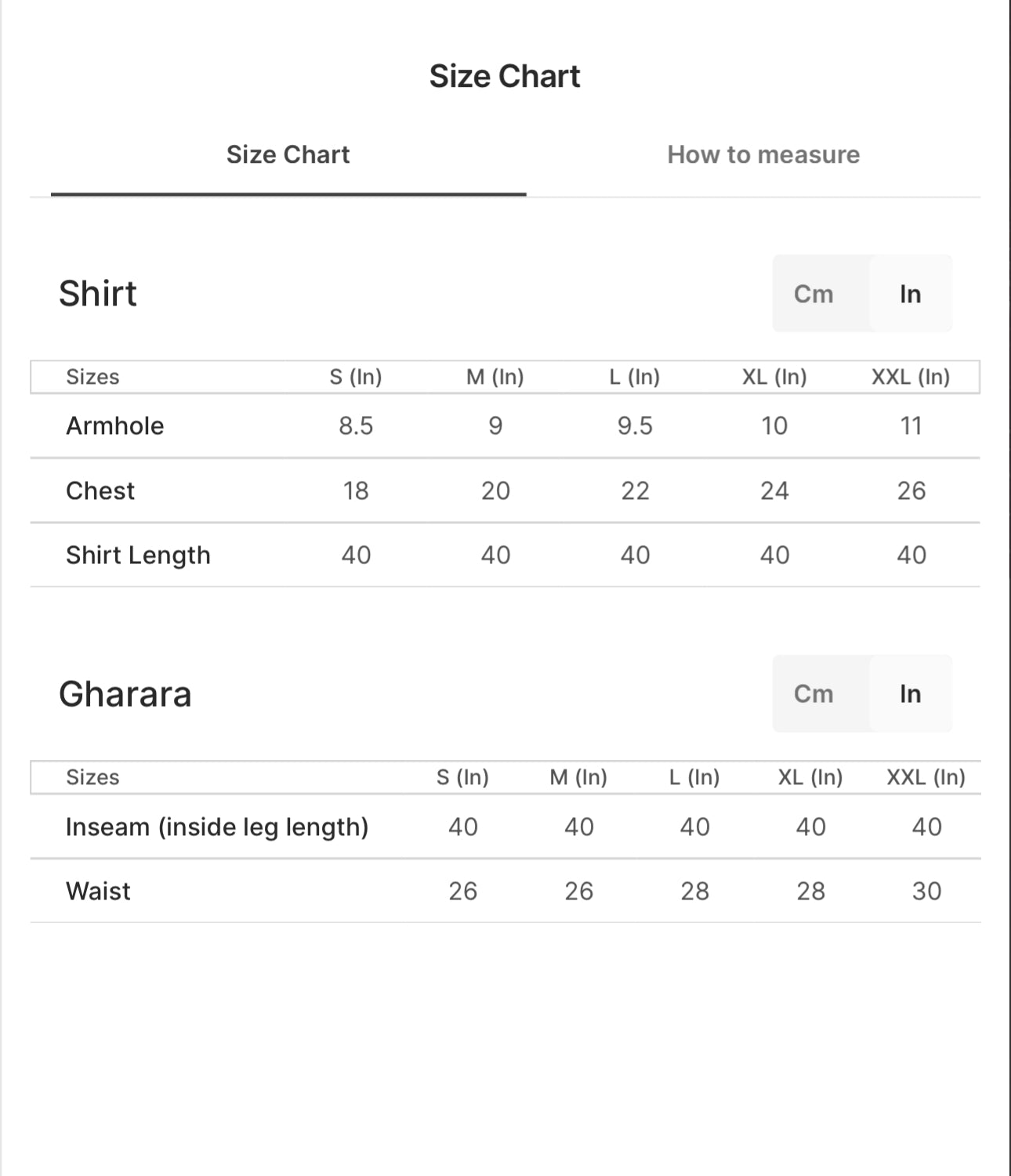This screenshot has height=1176, width=1011.
Task: Select the Armhole row label
Action: click(x=115, y=425)
